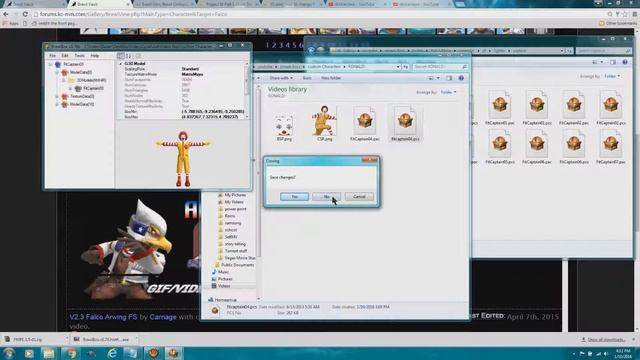The width and height of the screenshot is (640, 360).
Task: Focus the RONALD folder search box
Action: (x=439, y=67)
